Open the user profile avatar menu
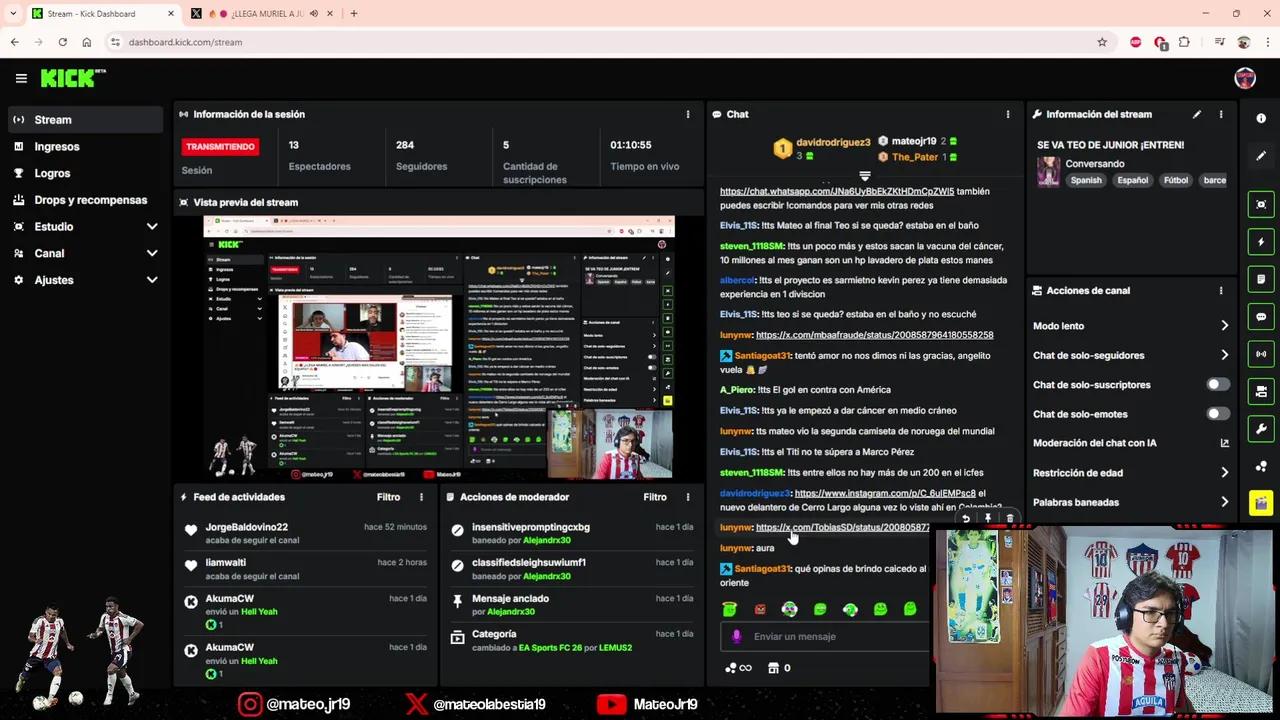 (1245, 78)
